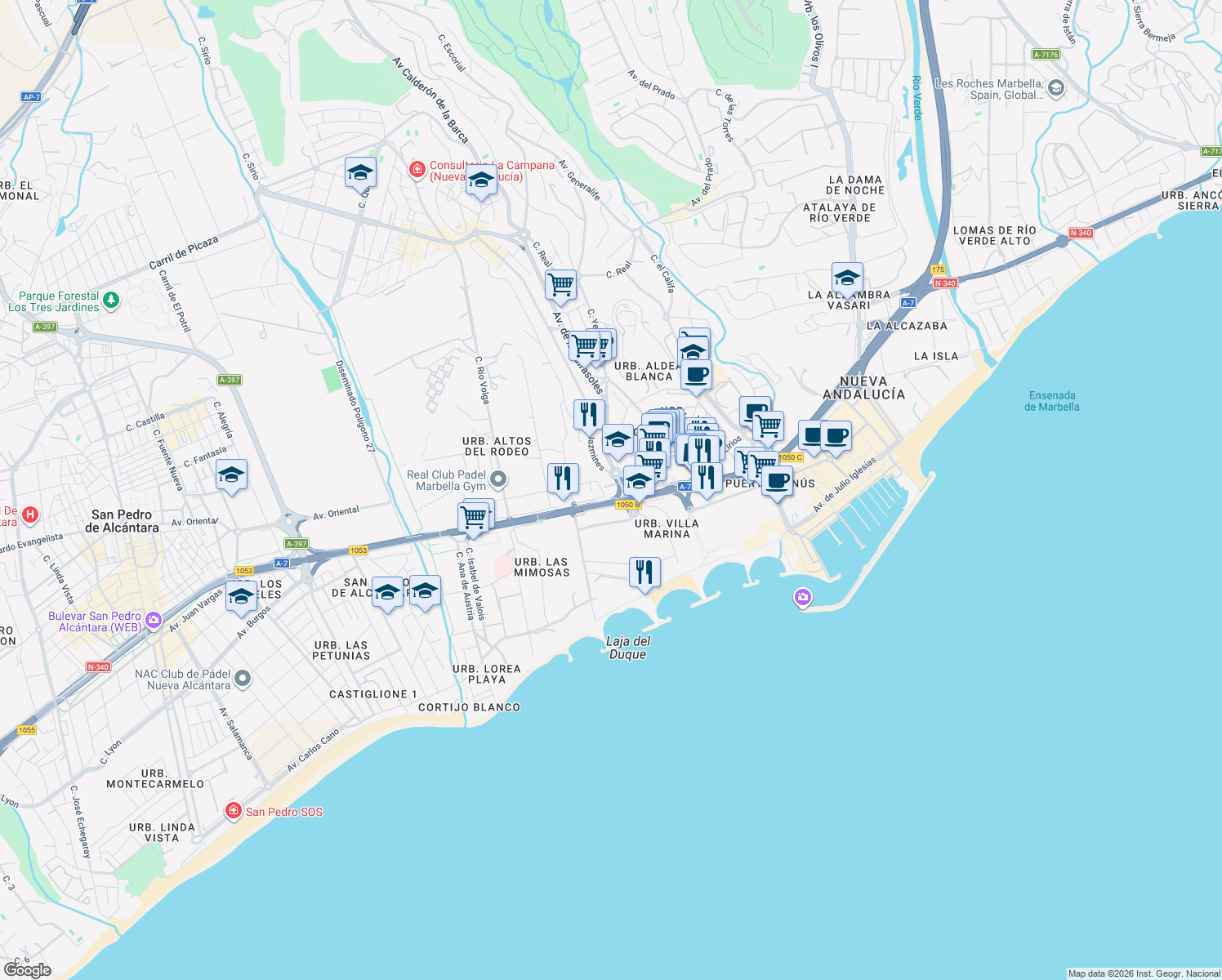Viewport: 1222px width, 980px height.
Task: Click the laptop café marker near Puerto Banús
Action: (810, 436)
